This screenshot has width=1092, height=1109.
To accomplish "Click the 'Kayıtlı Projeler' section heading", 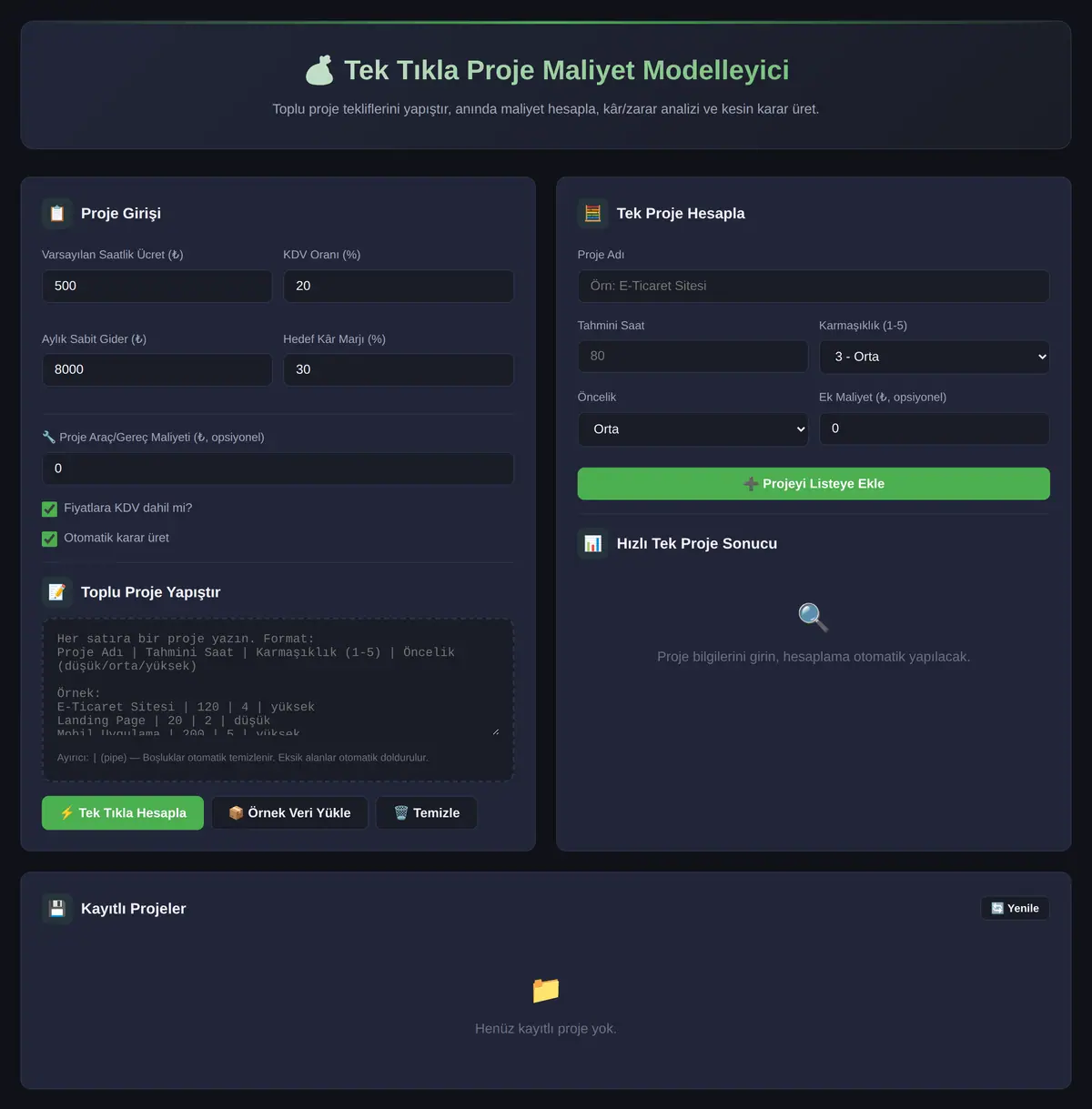I will (134, 909).
